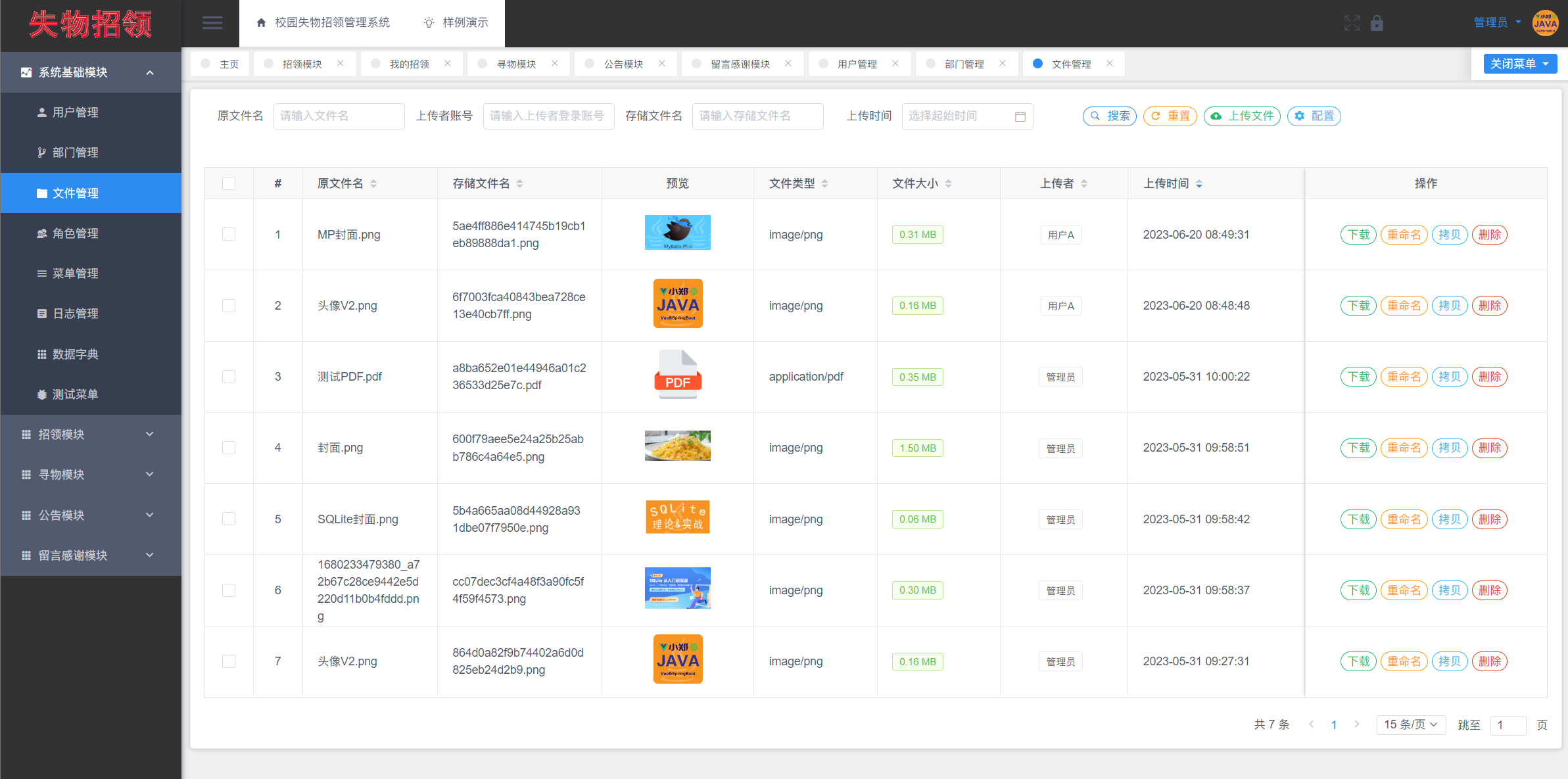Close the 留言感谢模块 tab
The height and width of the screenshot is (779, 1568).
(x=788, y=64)
